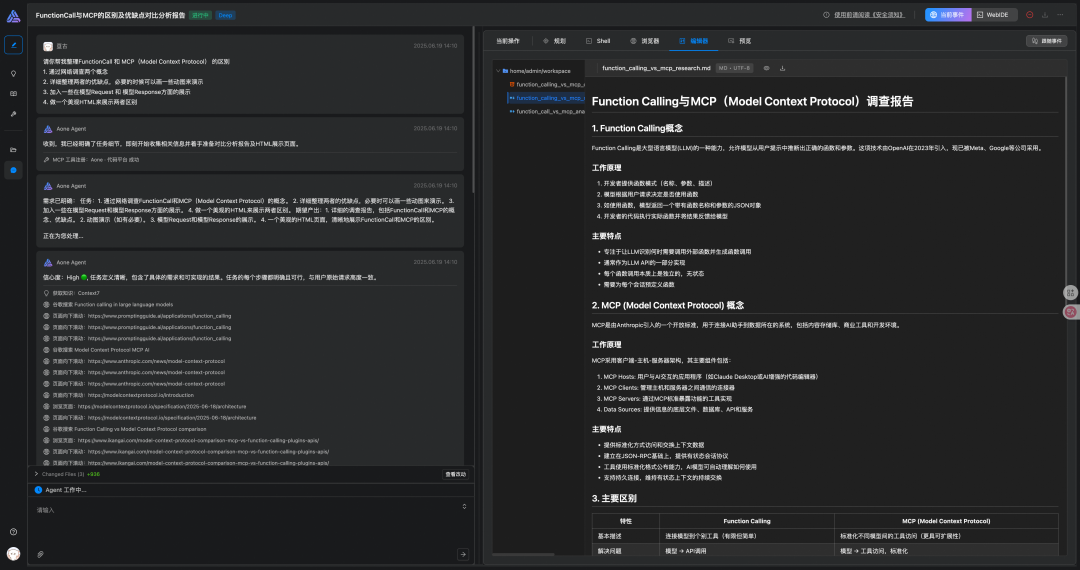This screenshot has width=1080, height=570.
Task: Click 谷歌搜索 Function calling in large language models
Action: 109,304
